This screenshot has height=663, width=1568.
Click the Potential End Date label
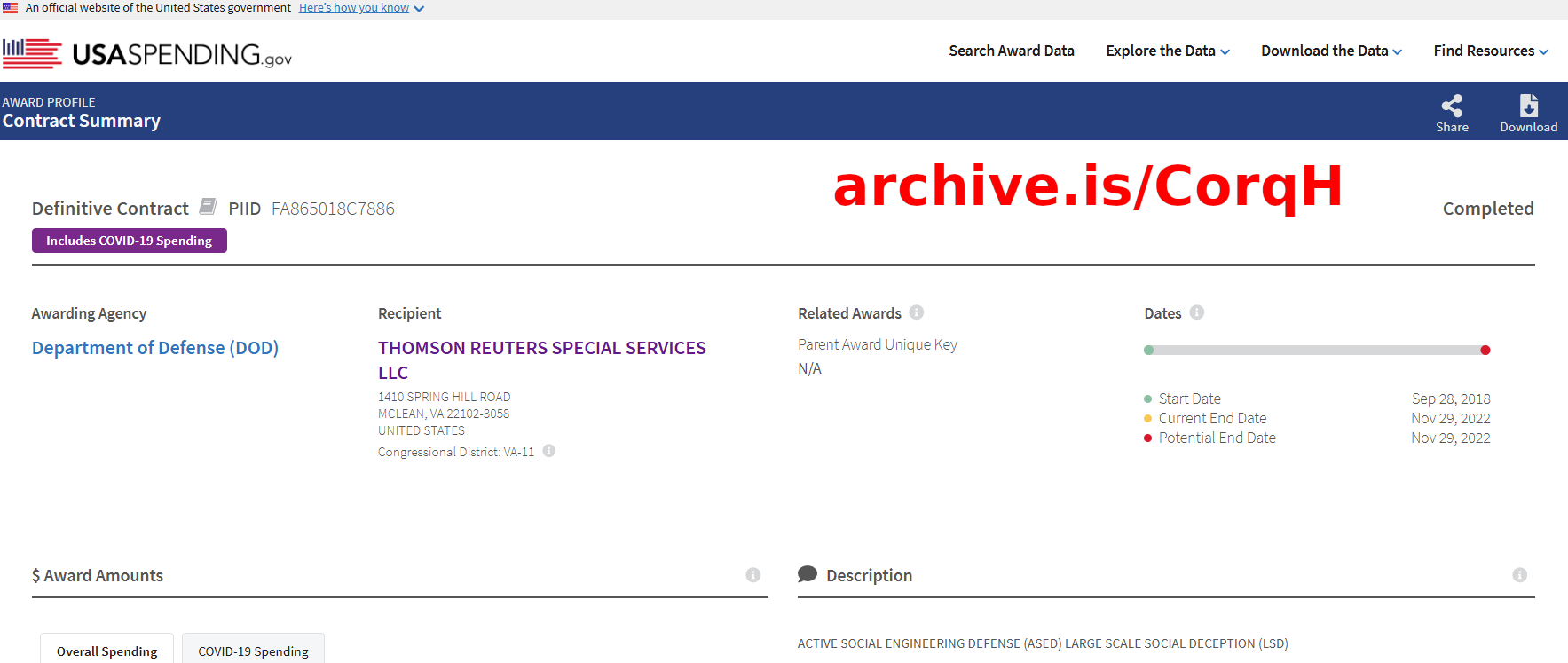click(1217, 438)
